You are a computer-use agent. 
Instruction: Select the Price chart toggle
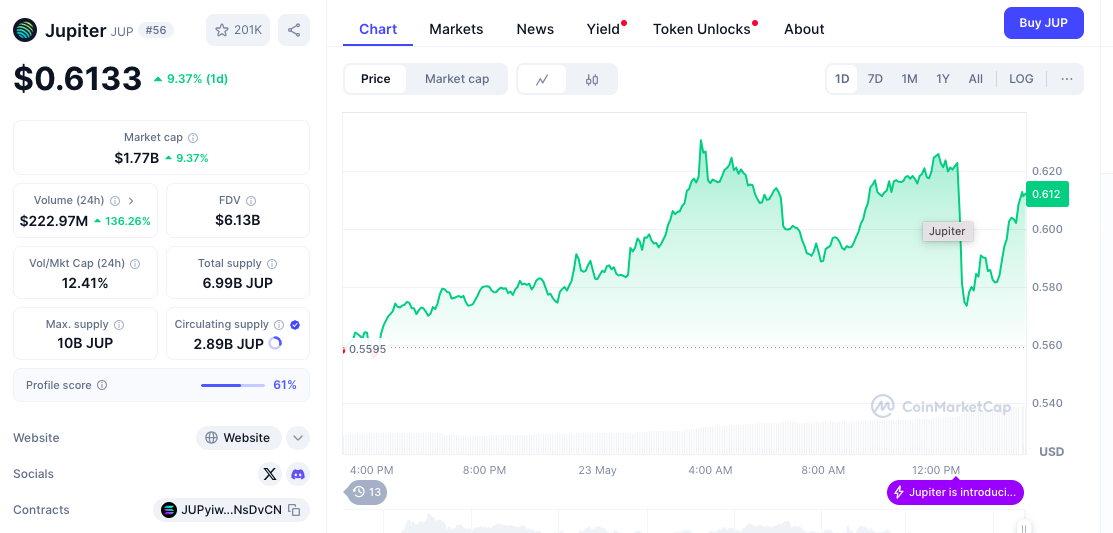coord(376,79)
